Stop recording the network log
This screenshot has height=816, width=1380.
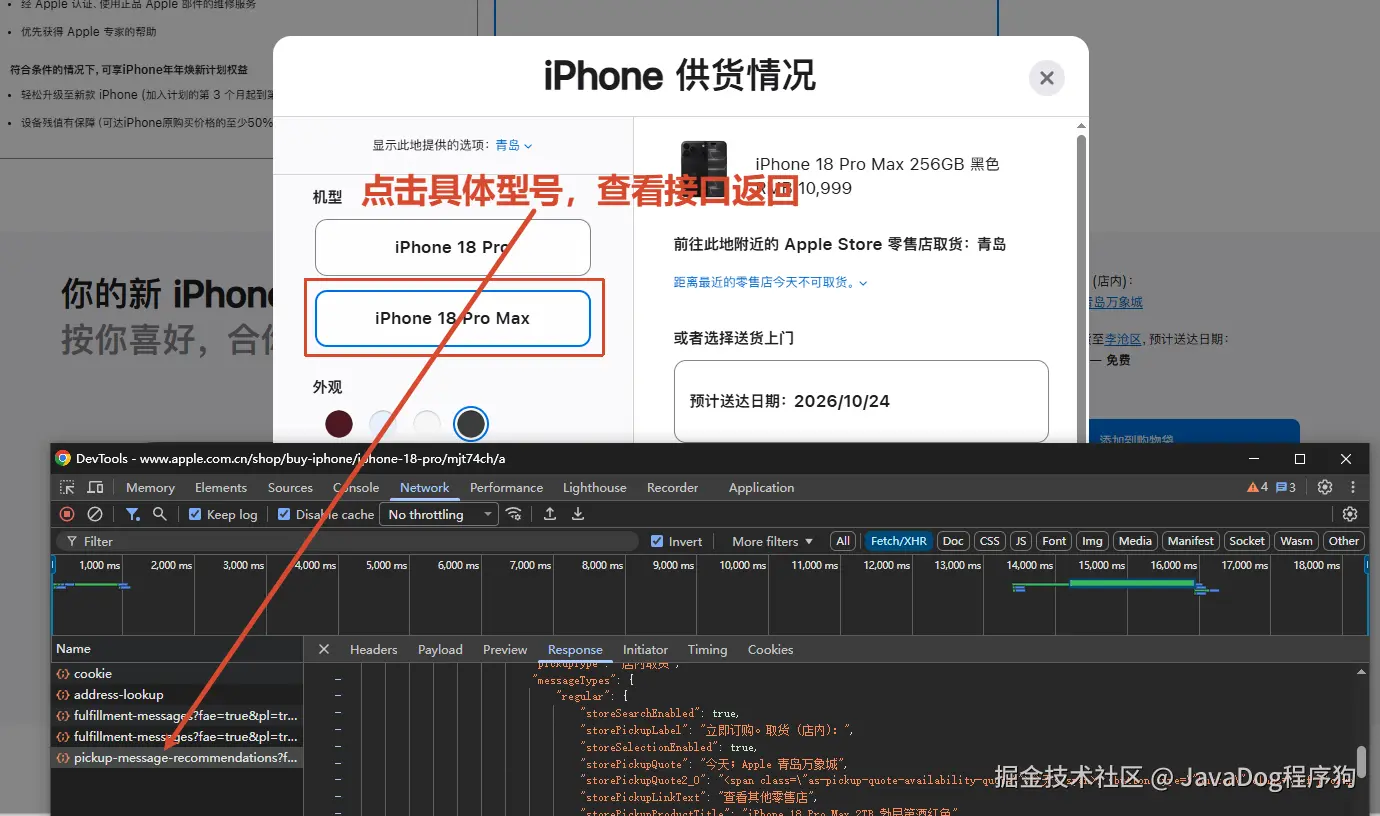[67, 514]
